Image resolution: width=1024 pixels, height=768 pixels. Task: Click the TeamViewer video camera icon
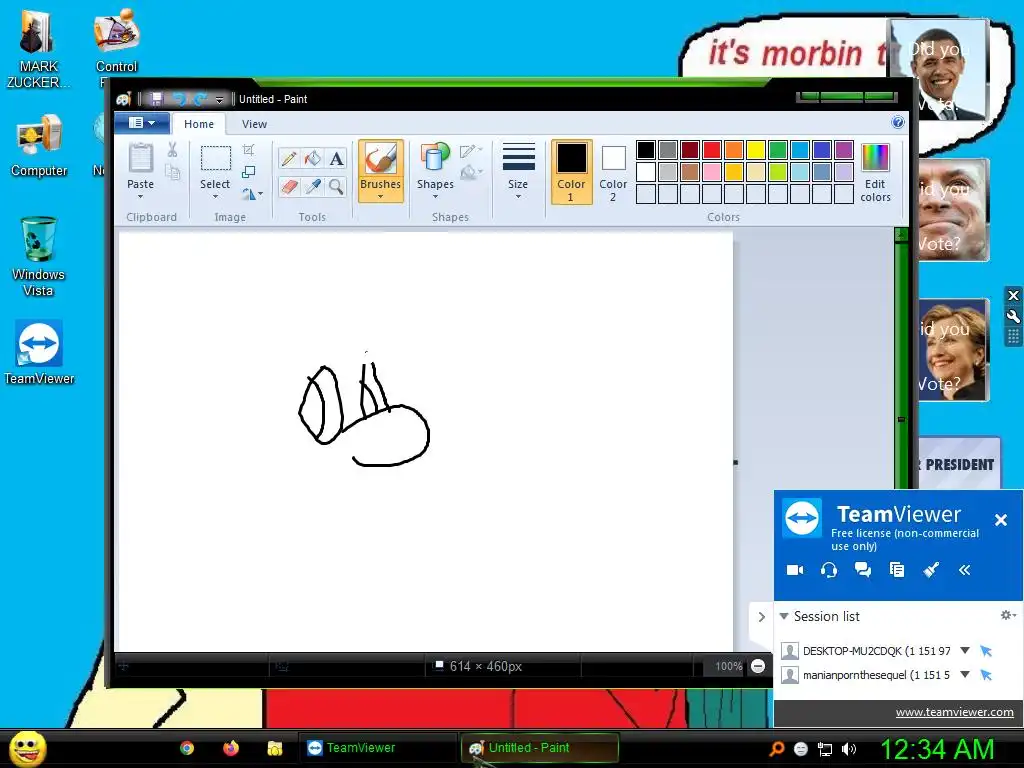click(795, 570)
